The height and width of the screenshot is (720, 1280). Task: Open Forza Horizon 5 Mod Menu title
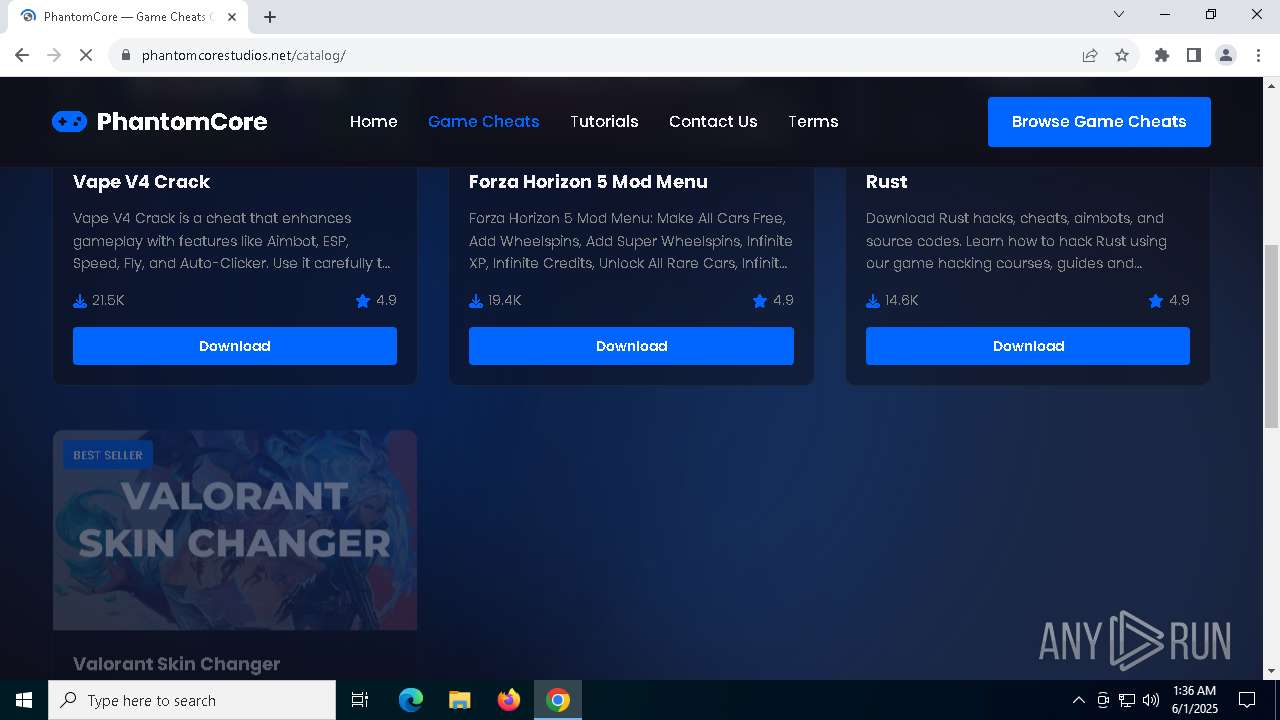(588, 182)
